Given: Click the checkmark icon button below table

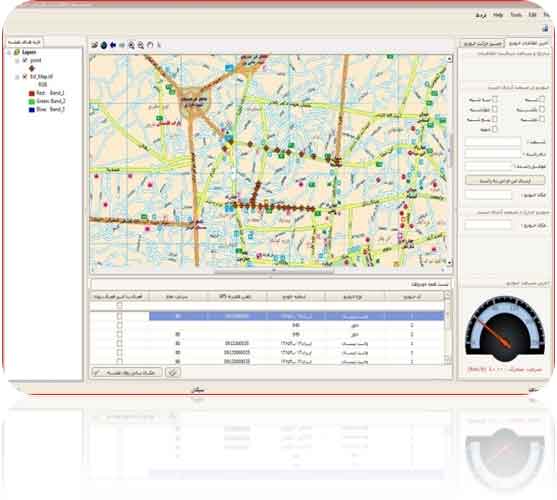Looking at the screenshot, I should pyautogui.click(x=173, y=372).
